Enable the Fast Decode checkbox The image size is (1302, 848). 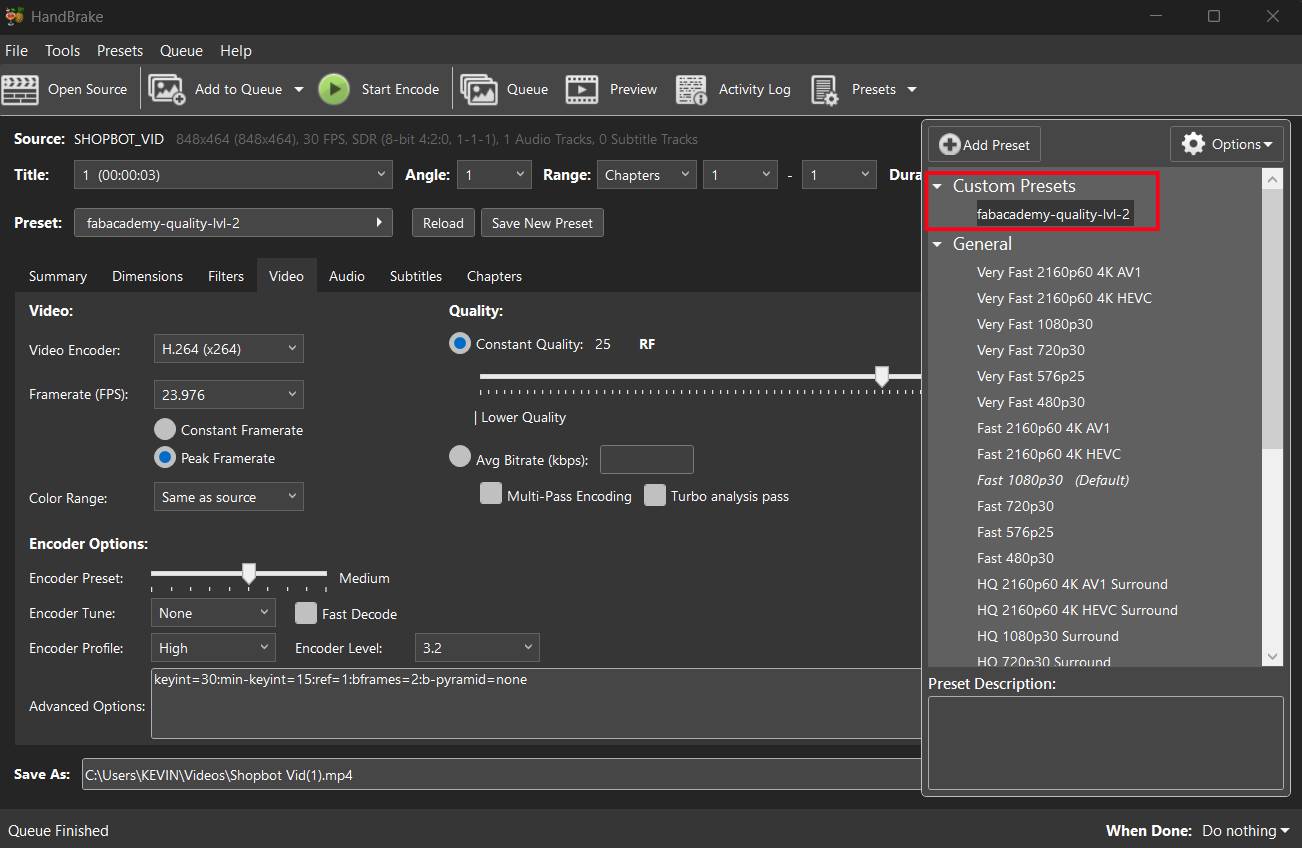tap(306, 613)
